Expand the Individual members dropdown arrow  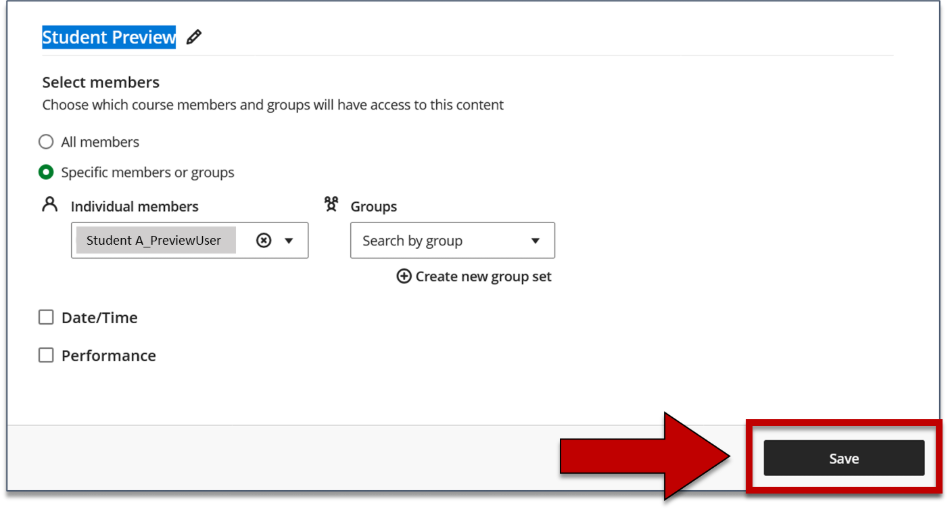[289, 240]
